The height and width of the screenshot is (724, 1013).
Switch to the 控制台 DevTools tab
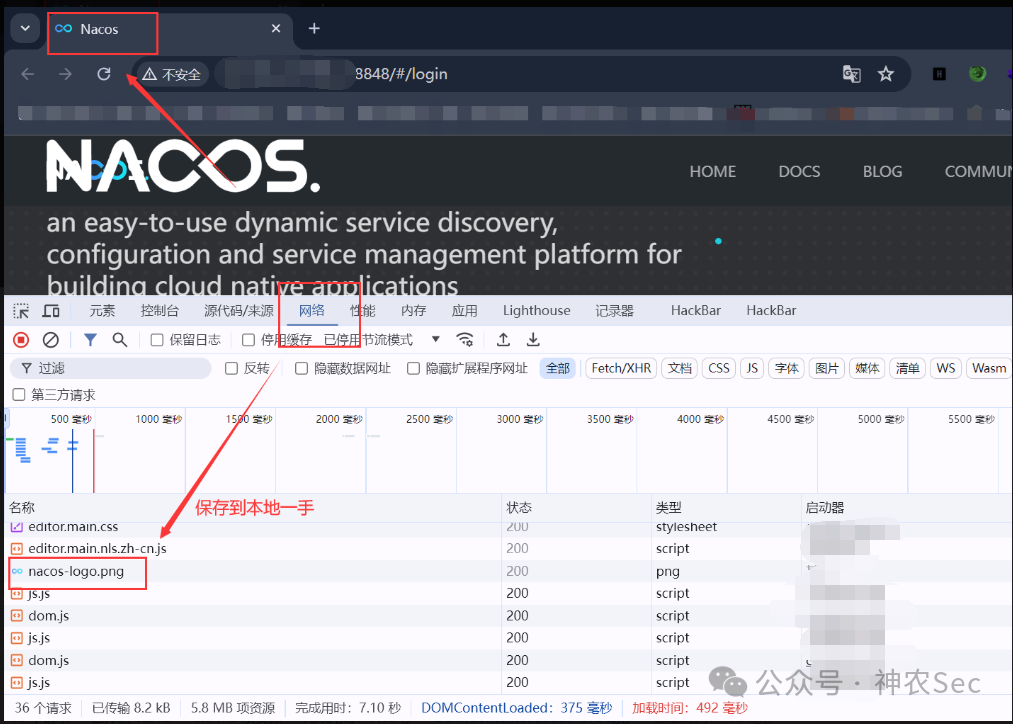click(x=160, y=311)
